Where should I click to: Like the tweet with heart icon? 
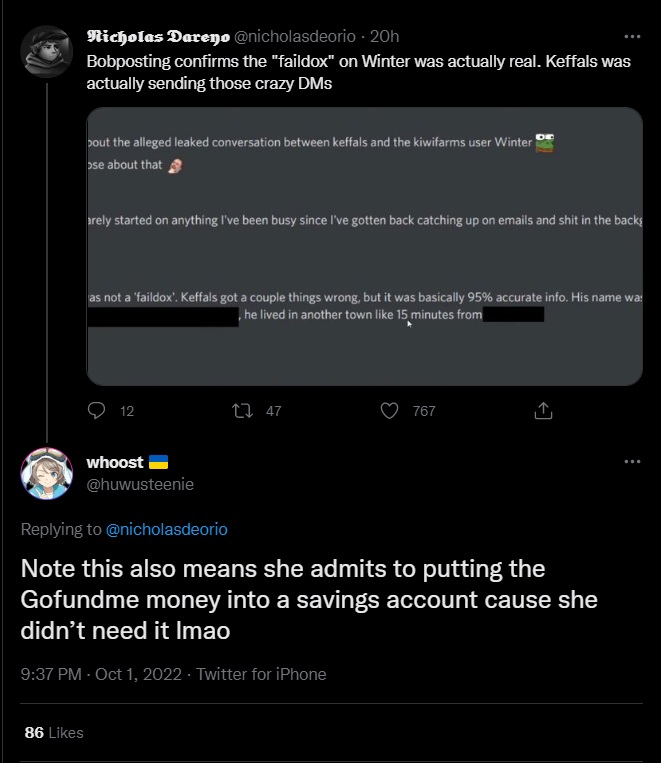click(x=390, y=410)
